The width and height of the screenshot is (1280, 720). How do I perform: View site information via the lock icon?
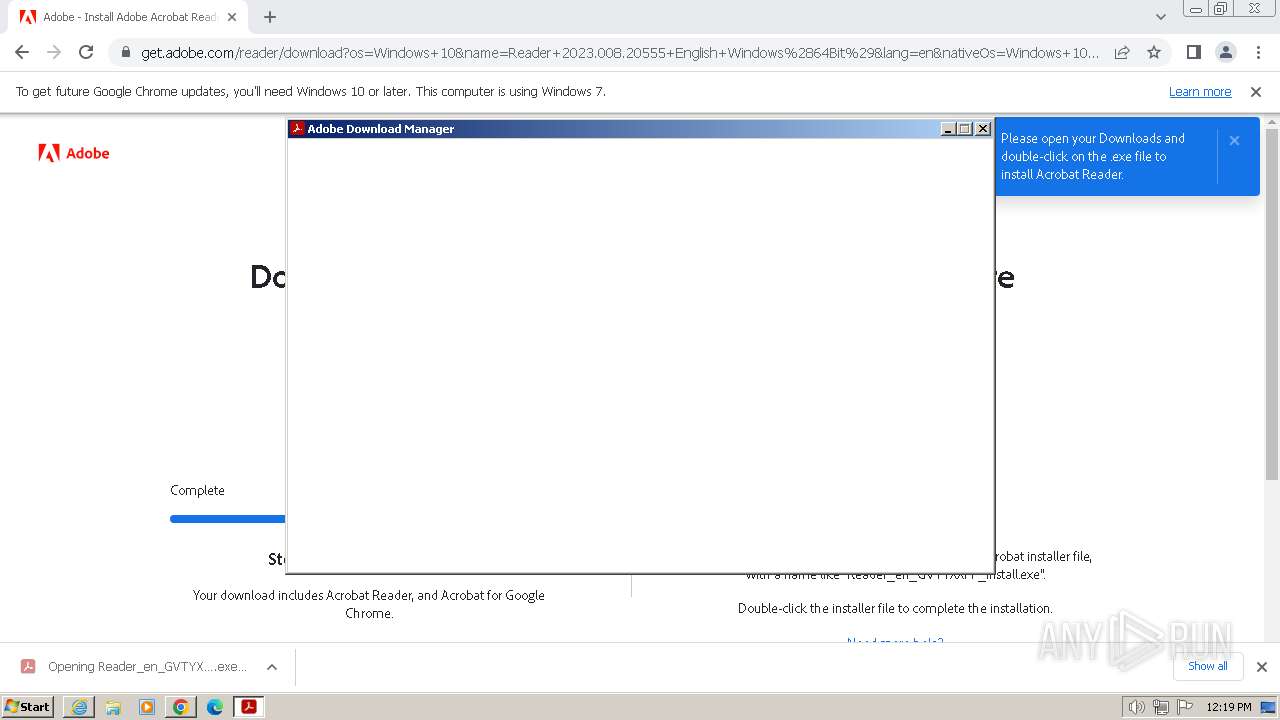pyautogui.click(x=126, y=52)
